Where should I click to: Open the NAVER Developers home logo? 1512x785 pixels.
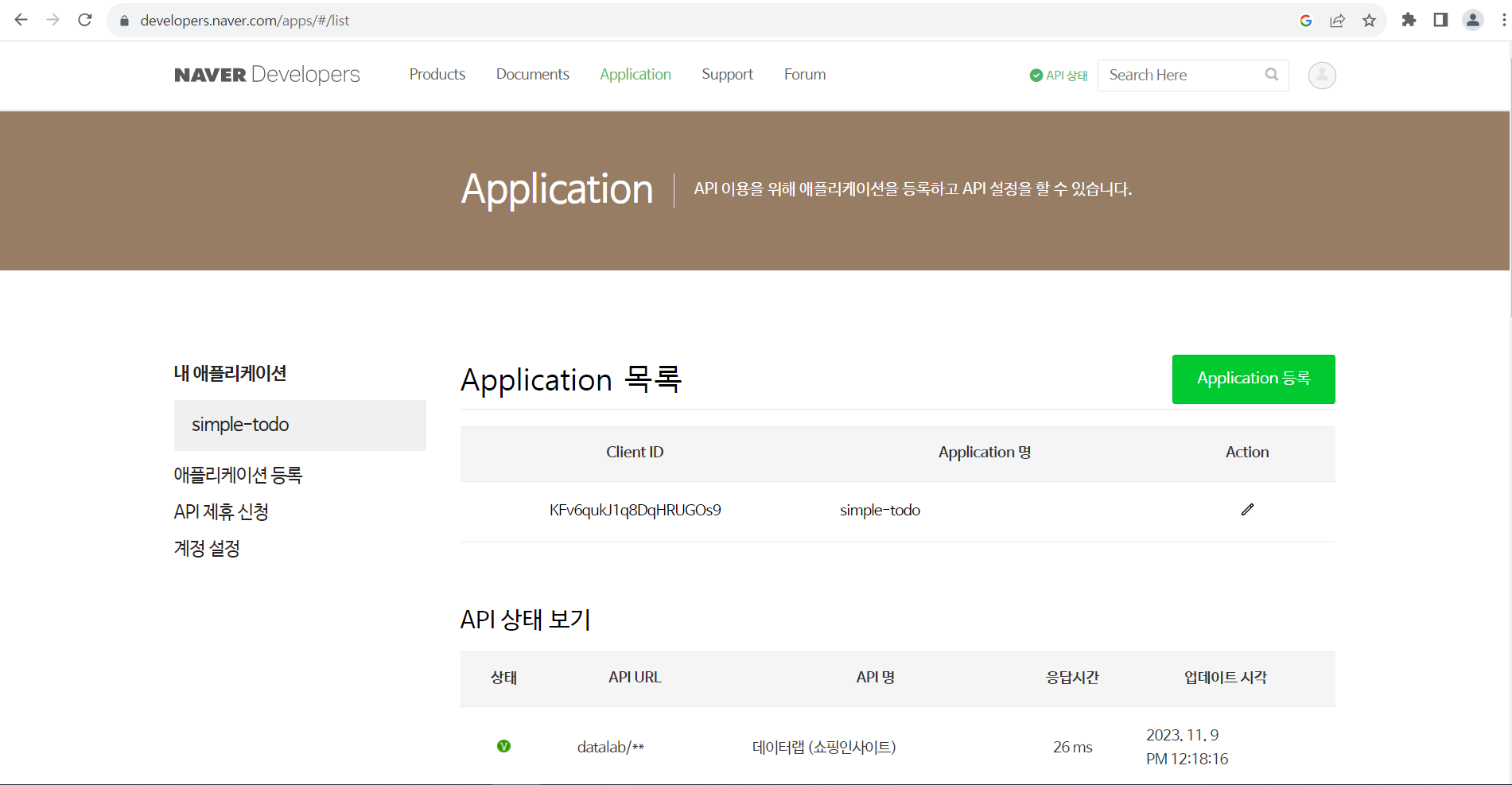[x=267, y=75]
